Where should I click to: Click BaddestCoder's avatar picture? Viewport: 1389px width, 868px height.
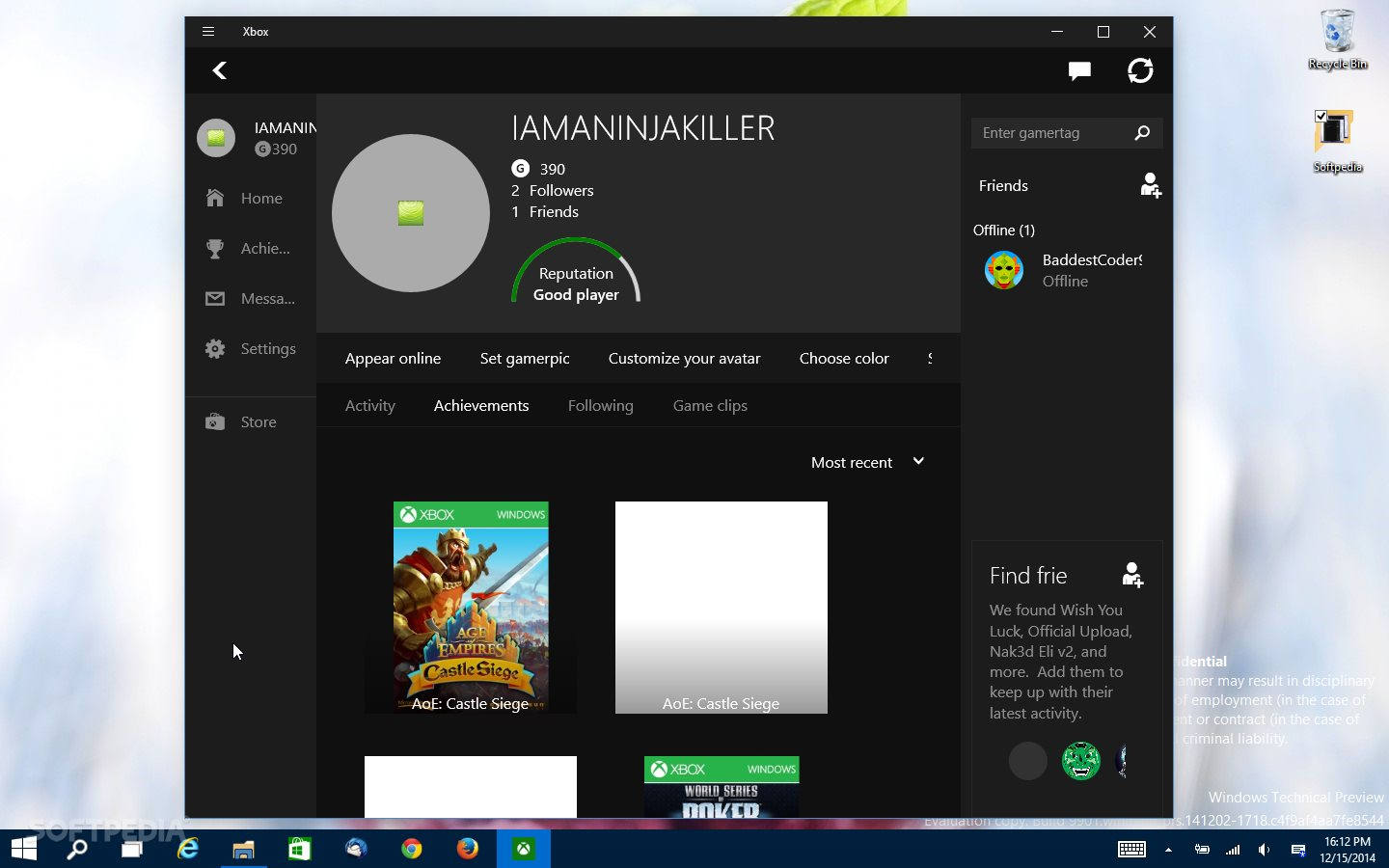(1003, 270)
